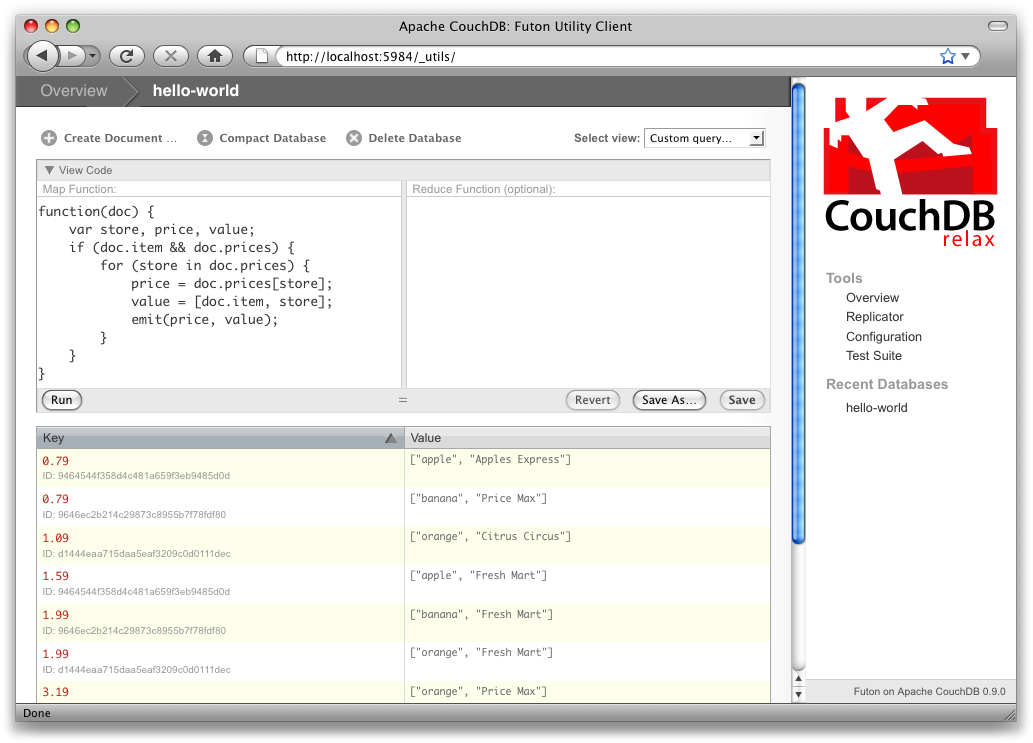Click the Delete Database X icon
This screenshot has height=743, width=1033.
(x=354, y=138)
